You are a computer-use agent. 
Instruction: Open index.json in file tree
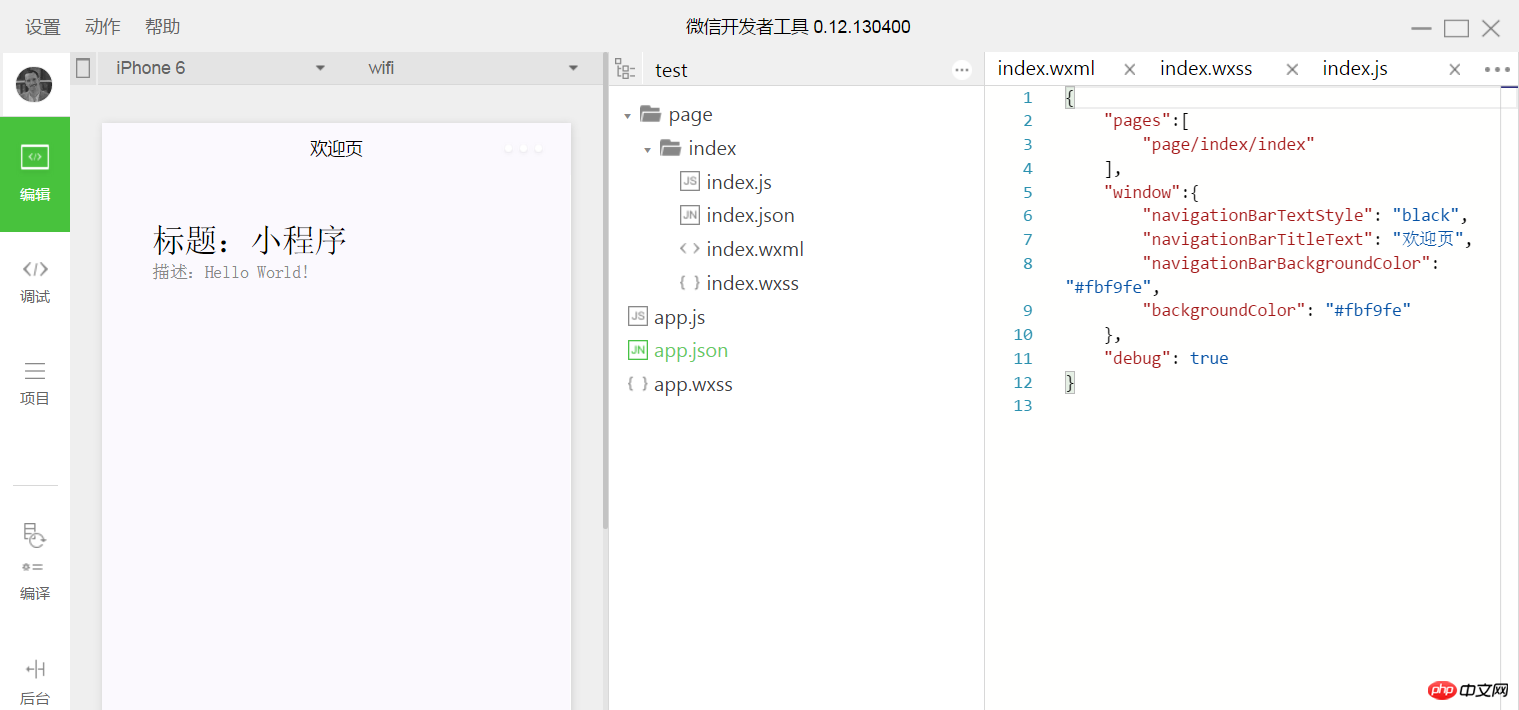tap(750, 215)
